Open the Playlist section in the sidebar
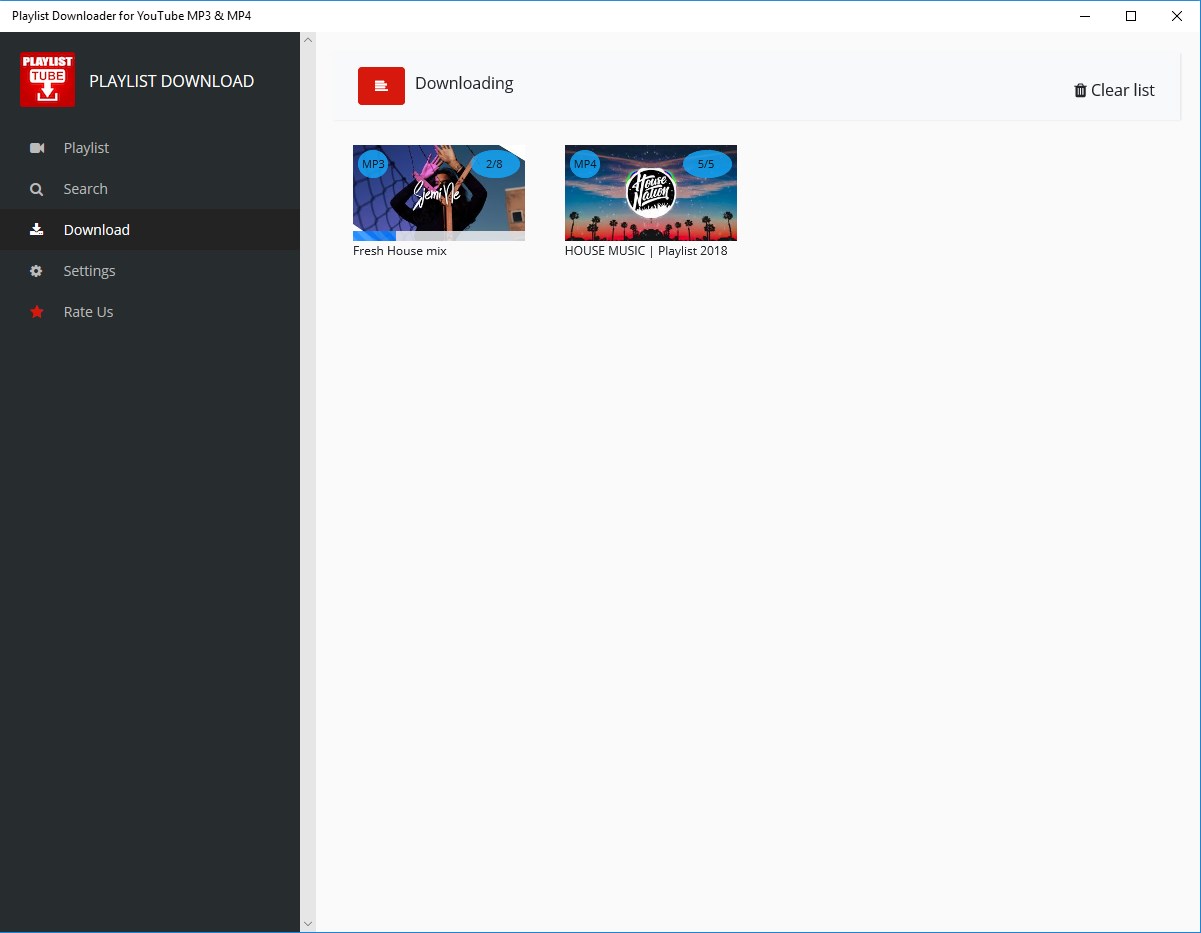 [150, 148]
